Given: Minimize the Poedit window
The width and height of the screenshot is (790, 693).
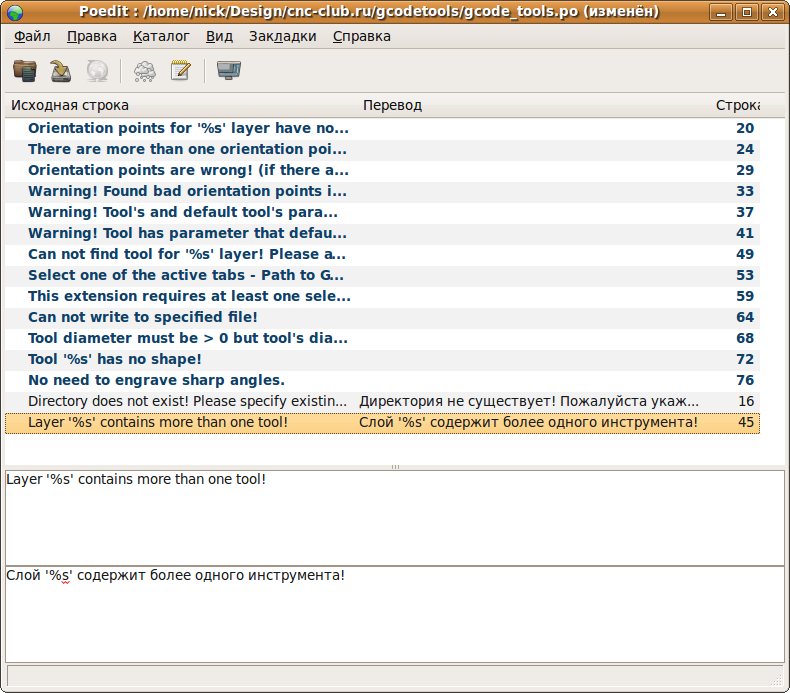Looking at the screenshot, I should [x=721, y=12].
